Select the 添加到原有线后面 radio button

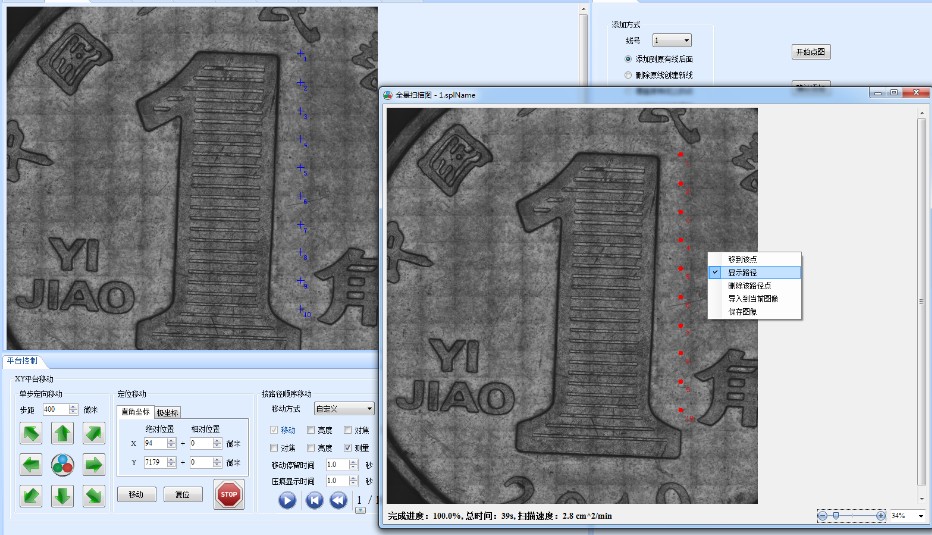pyautogui.click(x=628, y=59)
